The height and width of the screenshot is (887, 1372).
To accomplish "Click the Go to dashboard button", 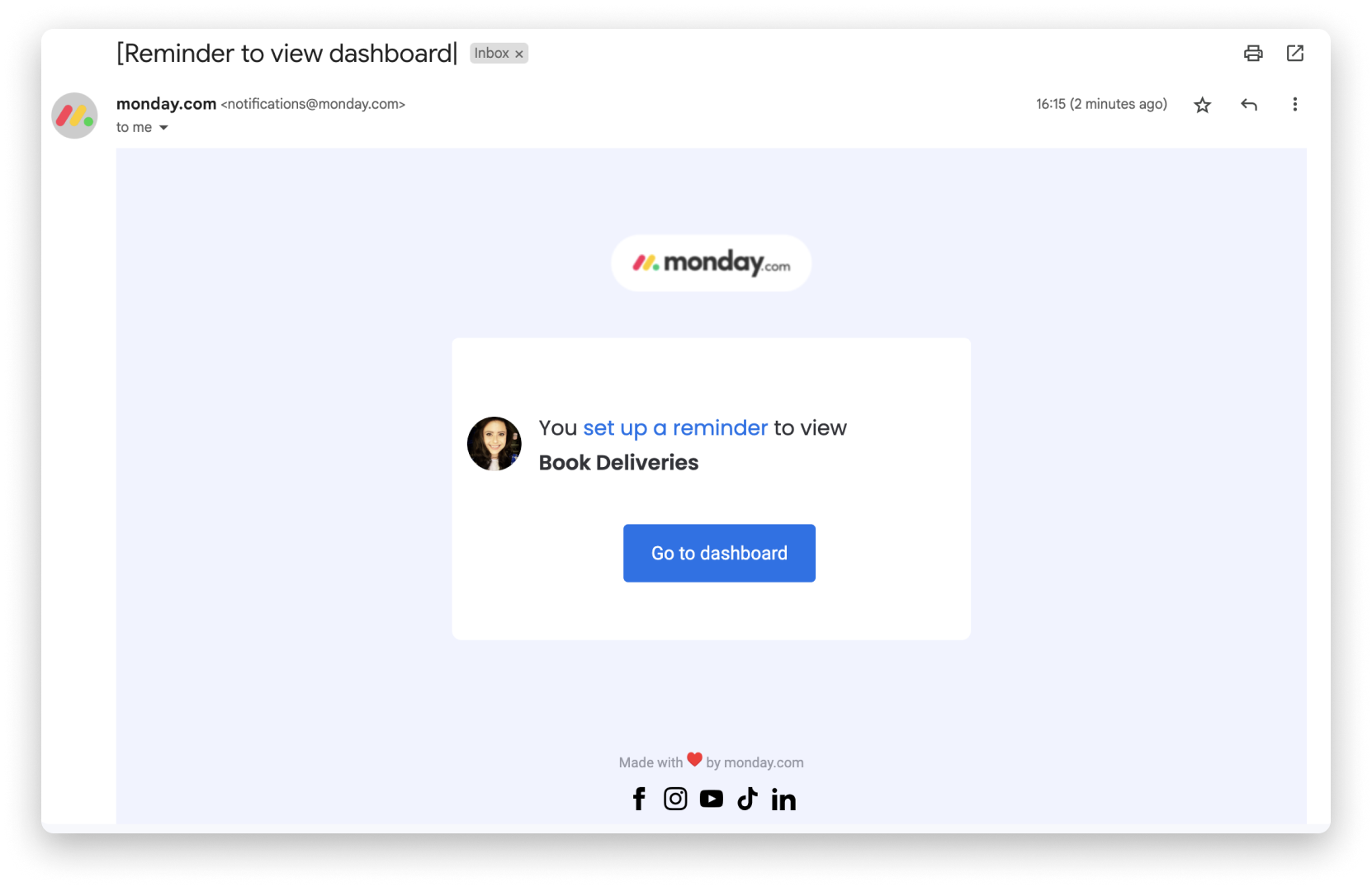I will tap(719, 553).
